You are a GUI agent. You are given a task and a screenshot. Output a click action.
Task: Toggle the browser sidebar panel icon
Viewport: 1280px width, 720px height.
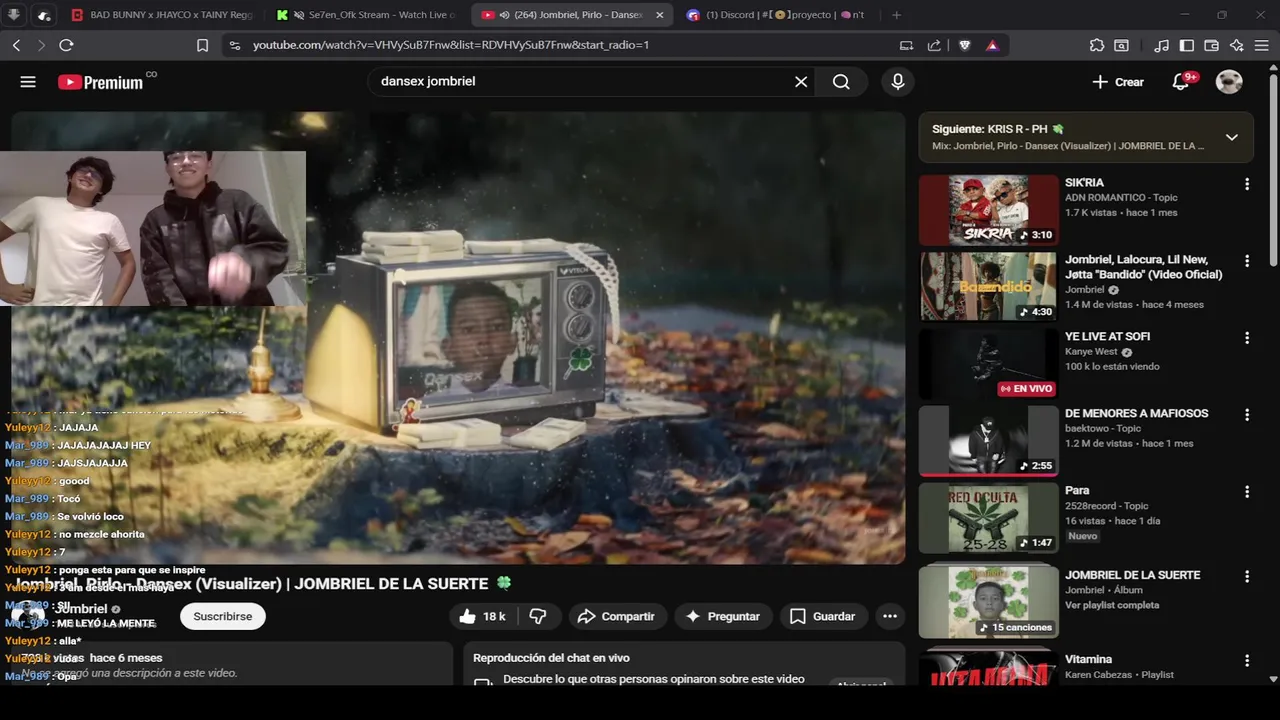1187,45
